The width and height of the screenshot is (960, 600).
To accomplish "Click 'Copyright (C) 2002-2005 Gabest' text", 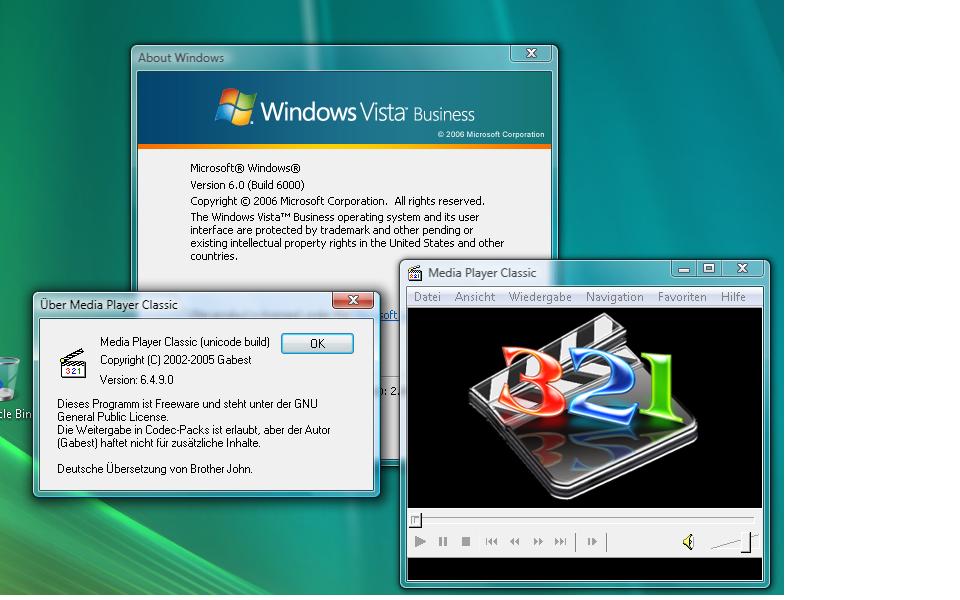I will pos(175,360).
